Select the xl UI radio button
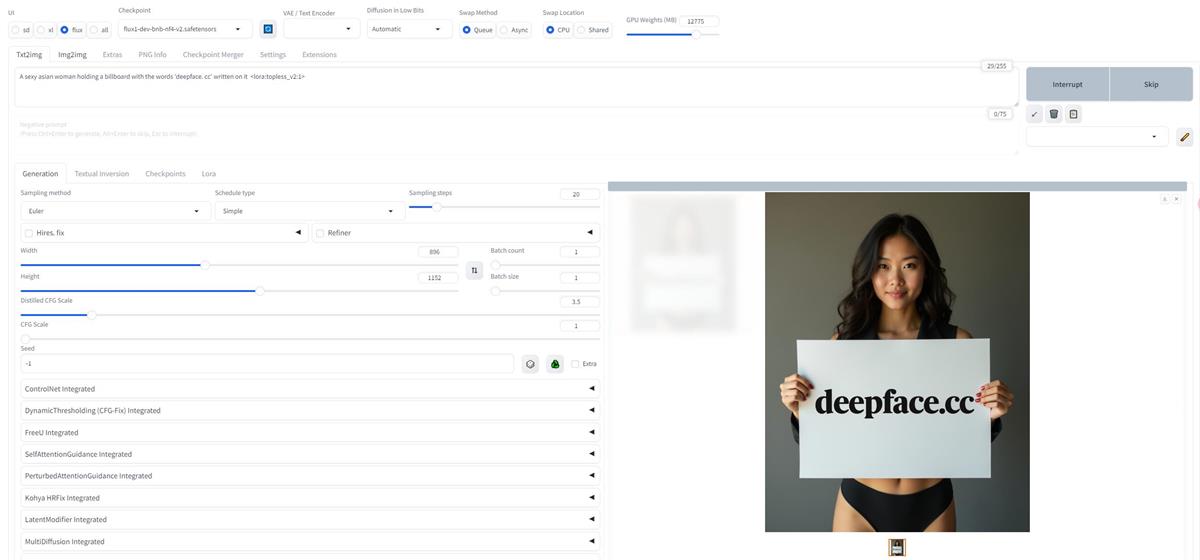Screen dimensions: 1200x560 click(x=45, y=30)
